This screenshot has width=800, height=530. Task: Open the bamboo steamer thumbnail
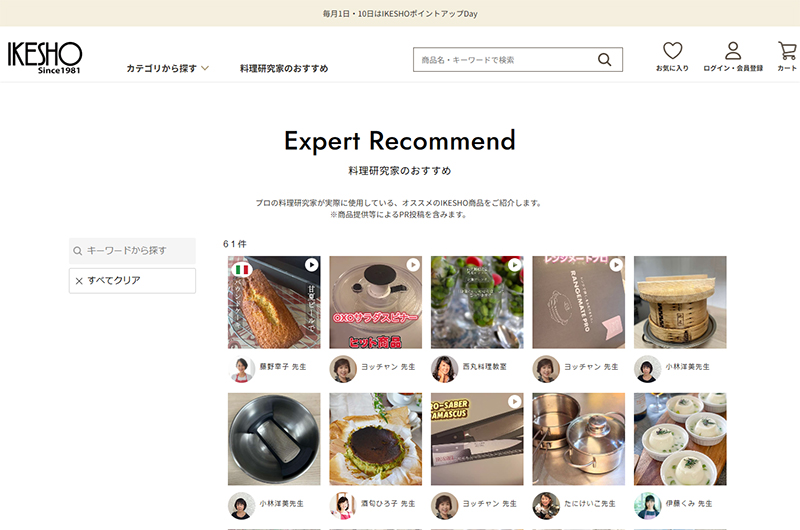coord(680,302)
